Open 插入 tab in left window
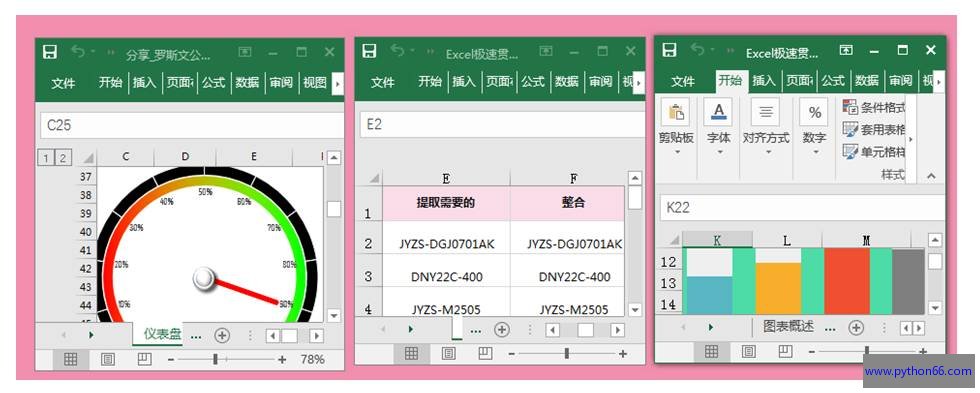 tap(144, 82)
